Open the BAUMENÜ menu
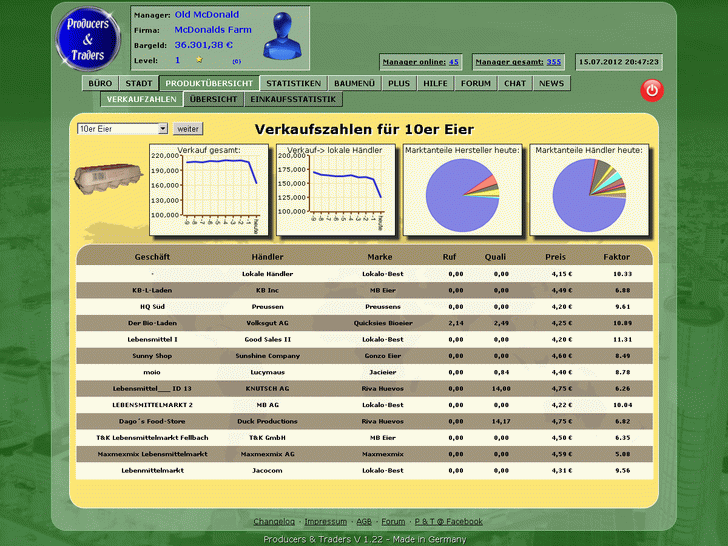 [x=354, y=84]
